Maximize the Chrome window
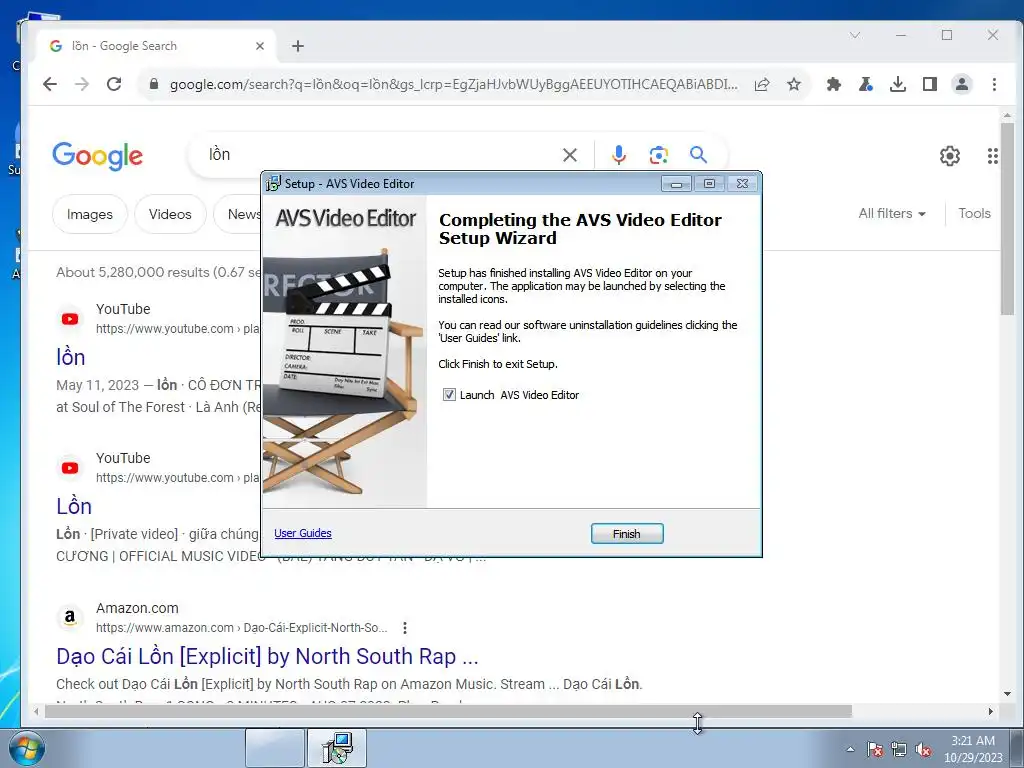 [x=947, y=35]
